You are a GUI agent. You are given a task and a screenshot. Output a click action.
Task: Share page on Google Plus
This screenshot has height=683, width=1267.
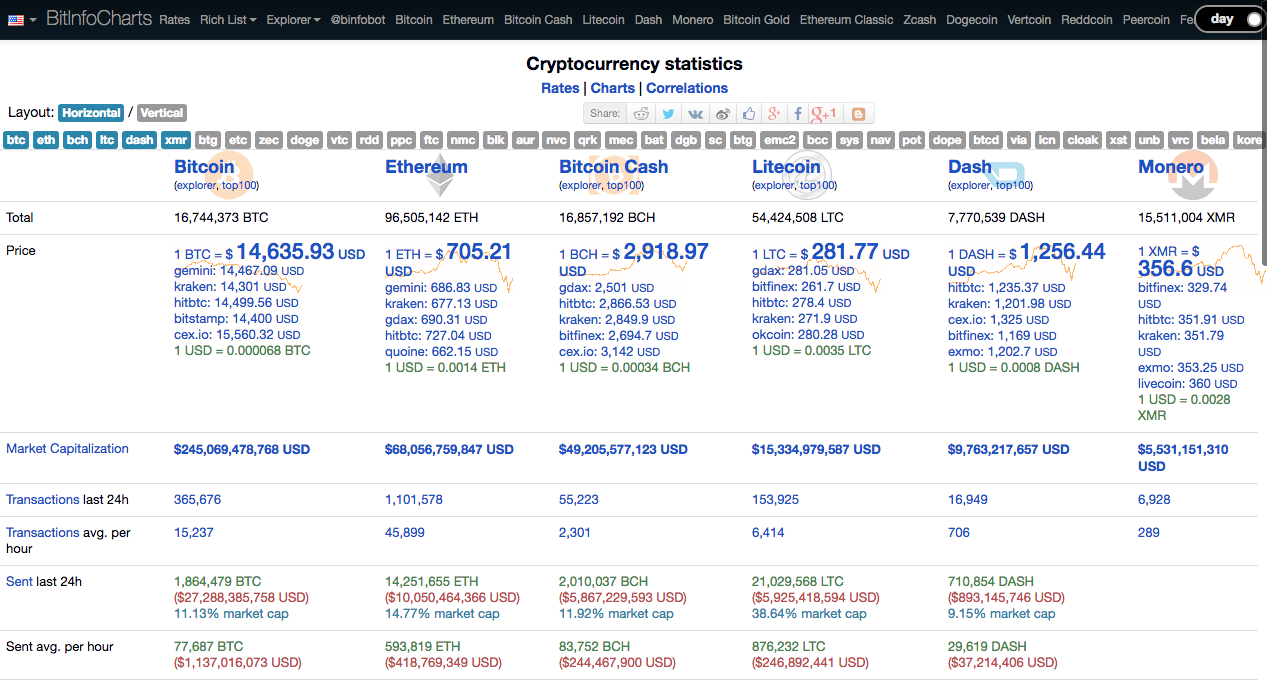[774, 114]
